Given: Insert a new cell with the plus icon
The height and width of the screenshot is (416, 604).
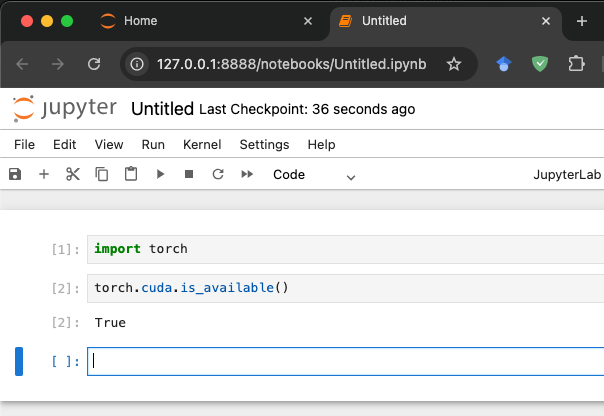Looking at the screenshot, I should pos(44,174).
